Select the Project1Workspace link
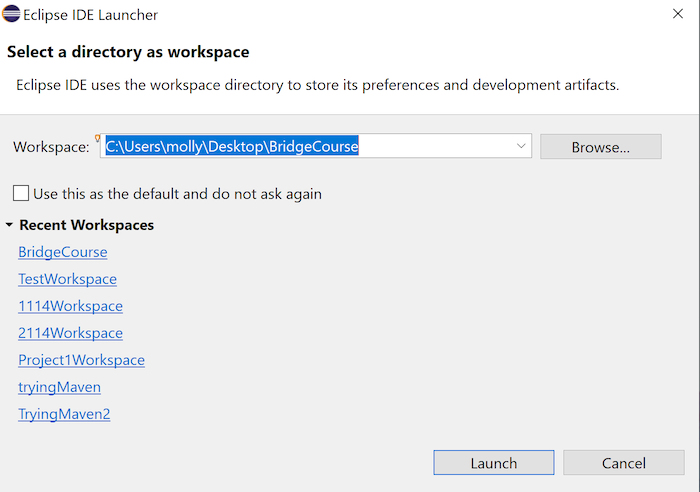 [81, 360]
